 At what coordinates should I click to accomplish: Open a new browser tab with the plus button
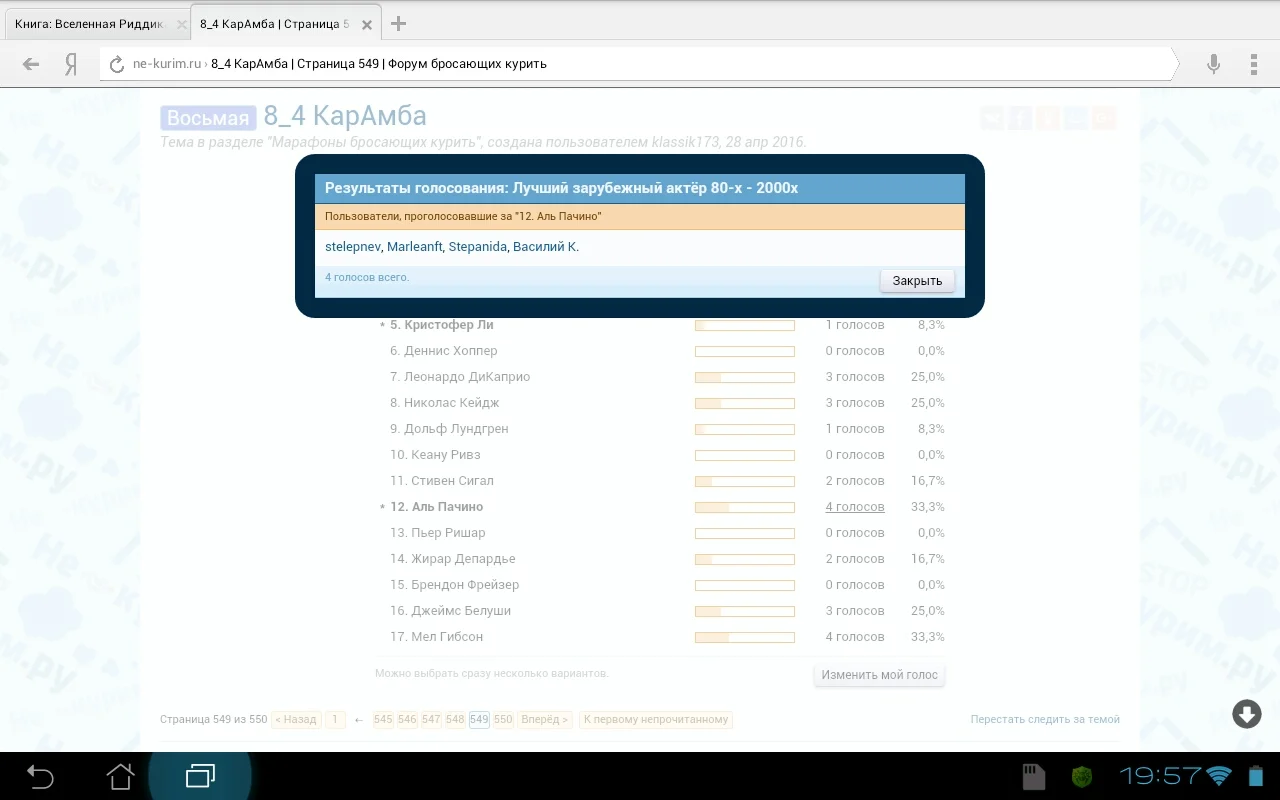click(400, 21)
